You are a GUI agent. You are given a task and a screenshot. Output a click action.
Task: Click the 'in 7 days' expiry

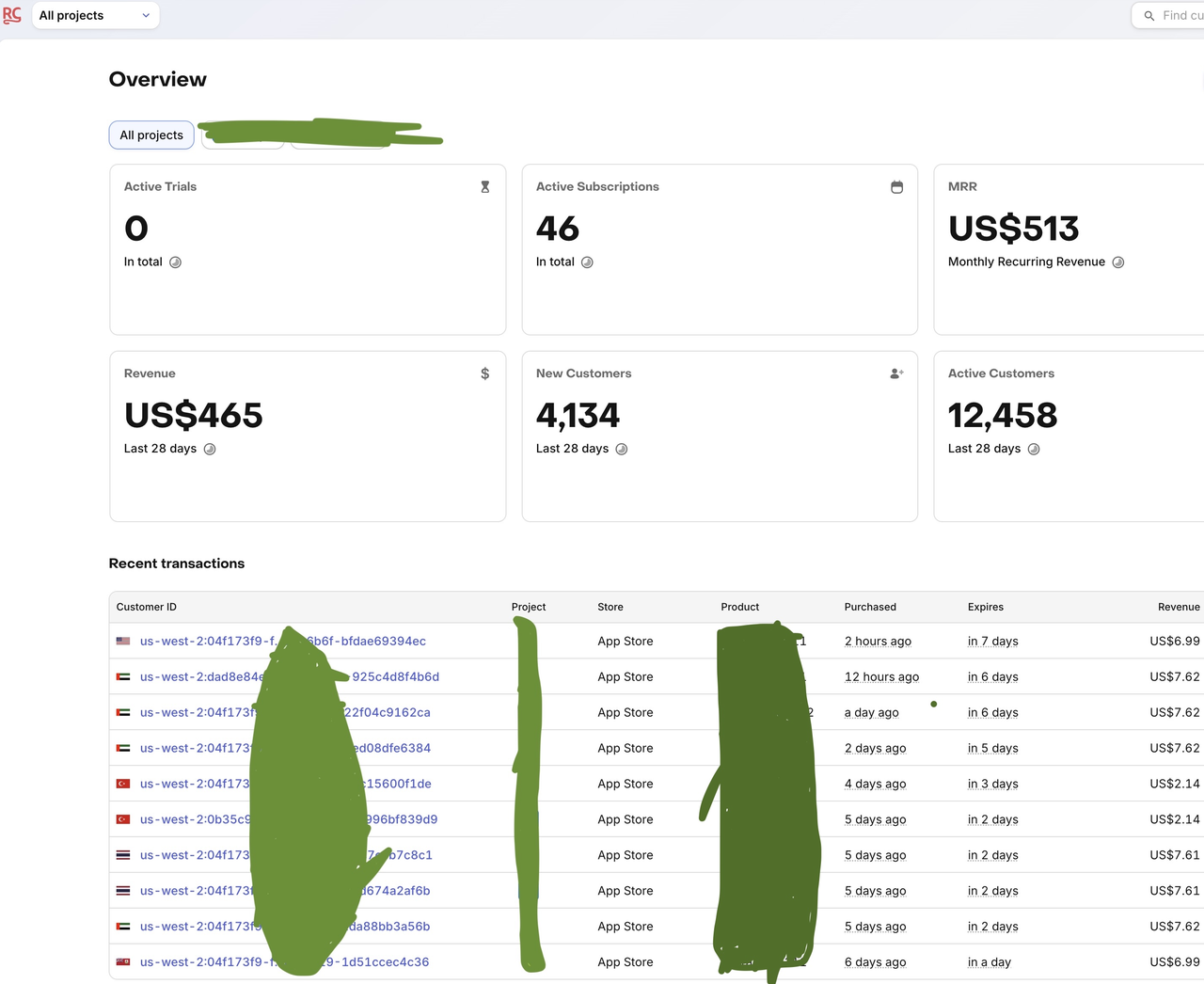[x=993, y=642]
